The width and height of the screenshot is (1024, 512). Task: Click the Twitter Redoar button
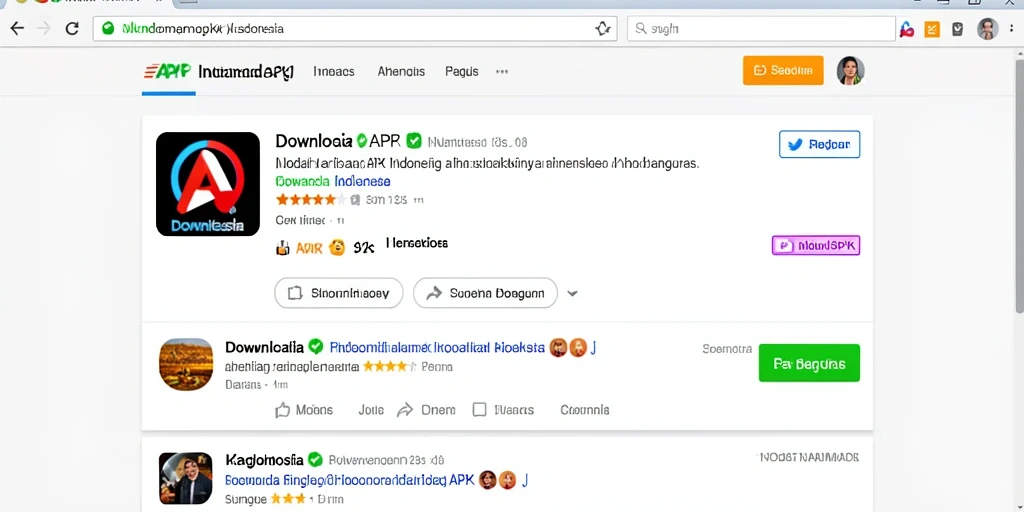[x=820, y=144]
